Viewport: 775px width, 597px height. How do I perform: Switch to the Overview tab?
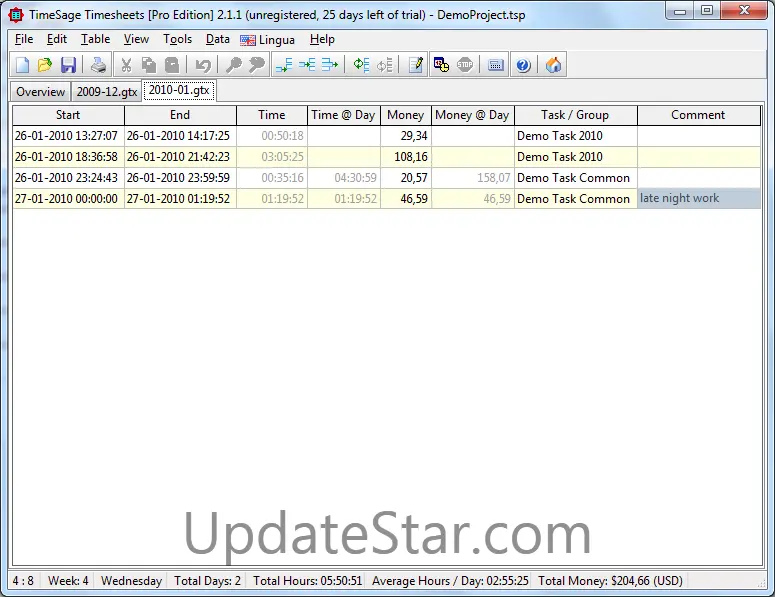(41, 92)
